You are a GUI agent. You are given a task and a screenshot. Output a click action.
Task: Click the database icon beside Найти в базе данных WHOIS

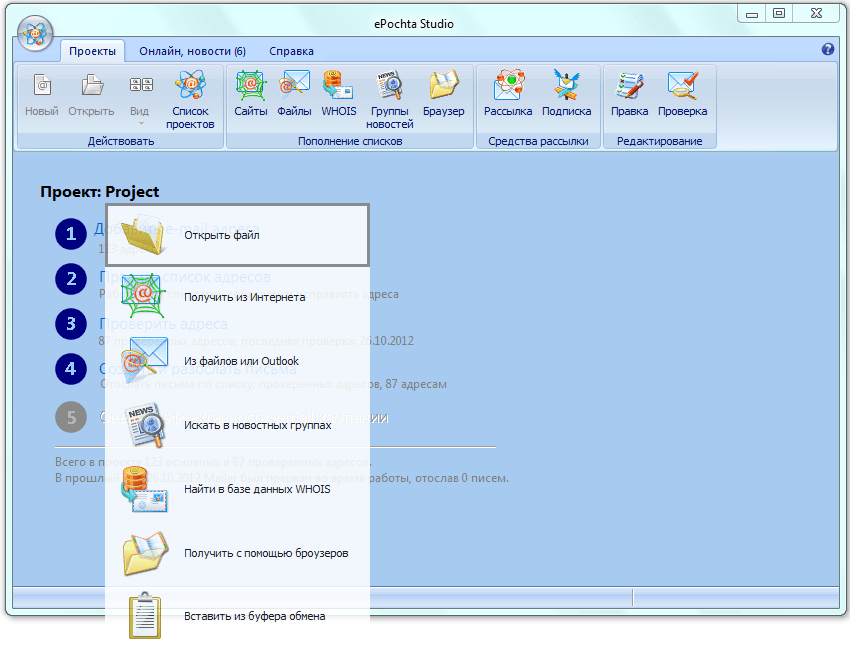pyautogui.click(x=144, y=489)
